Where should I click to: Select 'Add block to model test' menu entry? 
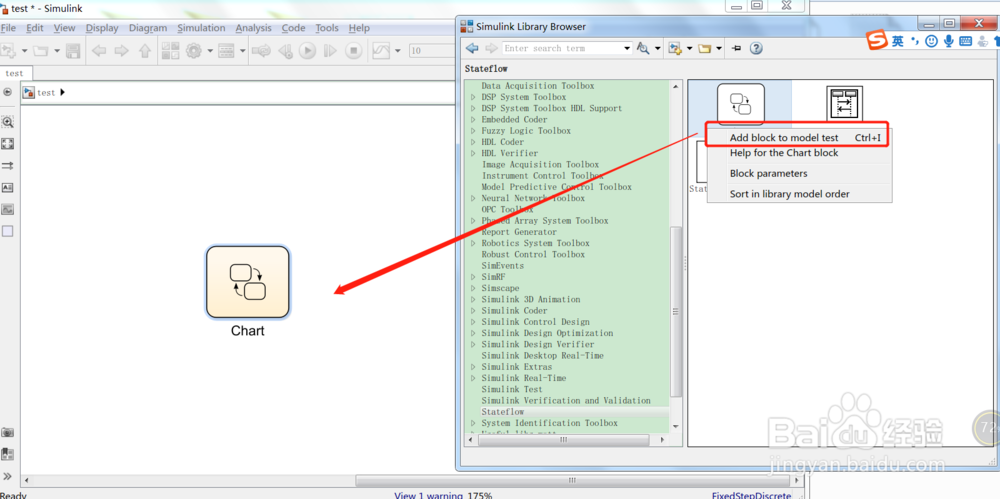pos(798,137)
